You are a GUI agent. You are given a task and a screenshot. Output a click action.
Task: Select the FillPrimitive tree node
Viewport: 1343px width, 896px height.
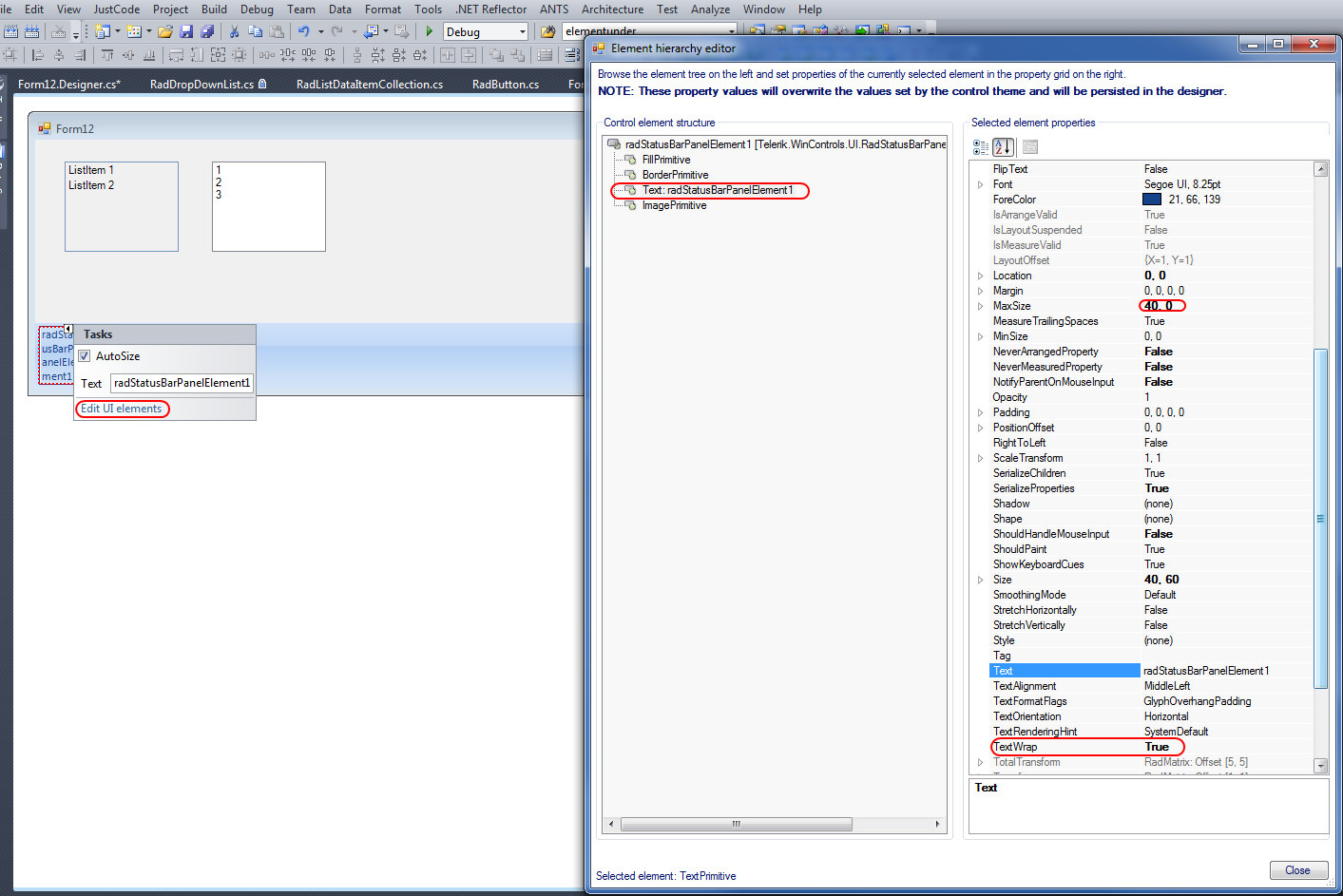(666, 160)
